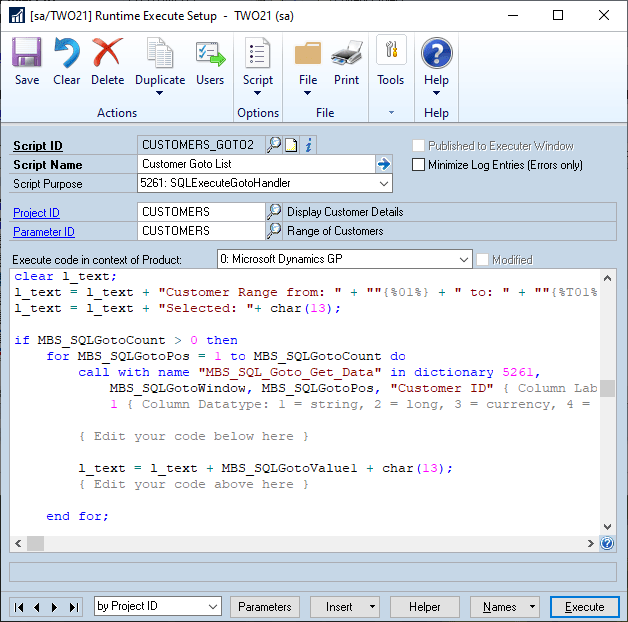This screenshot has width=628, height=622.
Task: Click horizontal scrollbar right arrow
Action: click(x=590, y=543)
